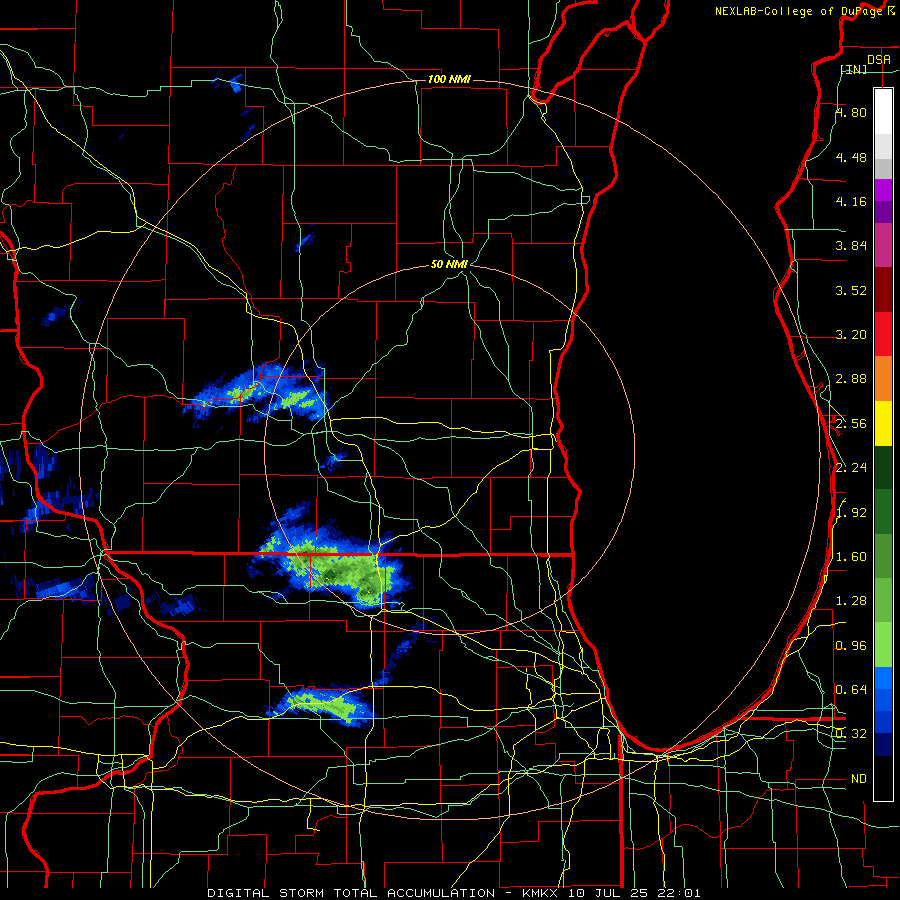Click the dark red 3.52 legend band

tap(883, 290)
